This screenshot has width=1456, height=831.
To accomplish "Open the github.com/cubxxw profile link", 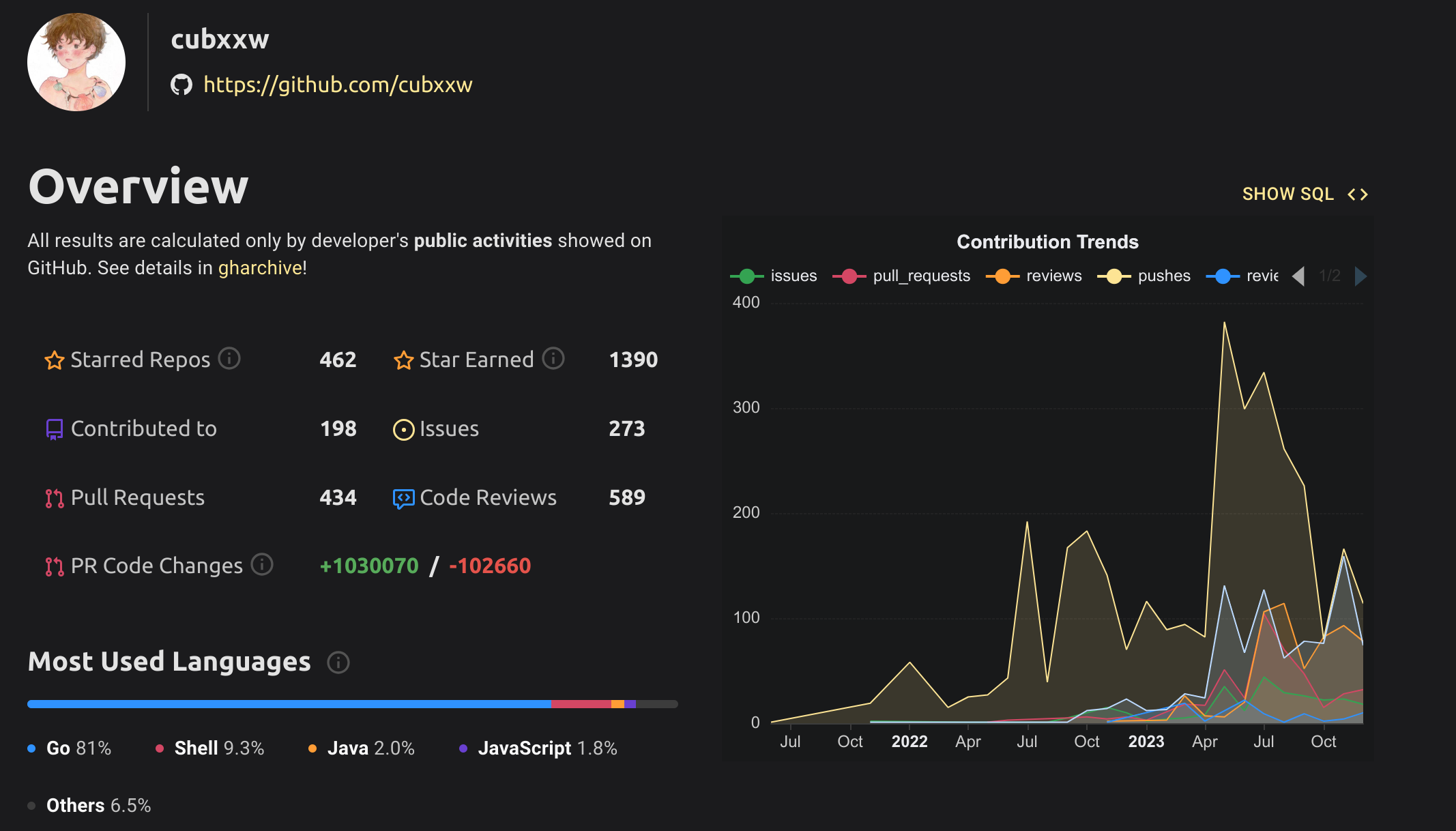I will (x=338, y=85).
